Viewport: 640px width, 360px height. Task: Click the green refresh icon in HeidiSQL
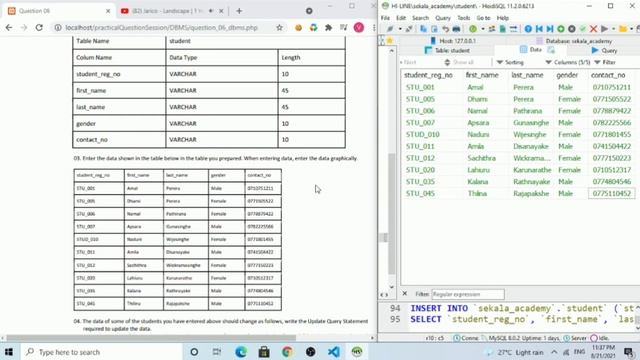pyautogui.click(x=473, y=29)
